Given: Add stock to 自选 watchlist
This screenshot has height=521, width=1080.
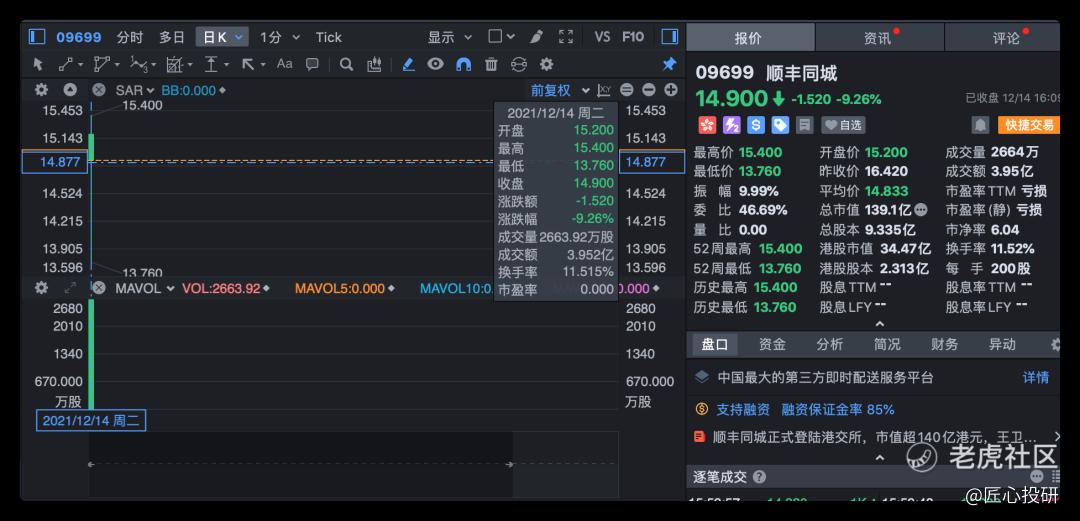Looking at the screenshot, I should tap(843, 125).
